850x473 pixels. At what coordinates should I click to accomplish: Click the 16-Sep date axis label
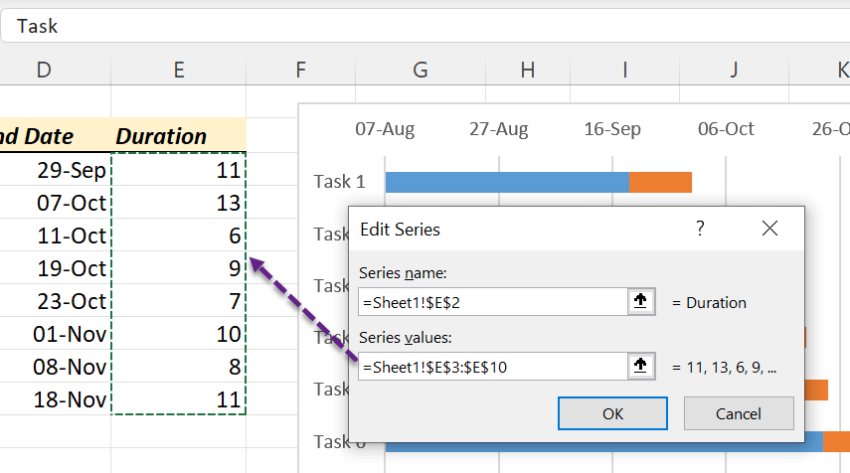pyautogui.click(x=613, y=129)
